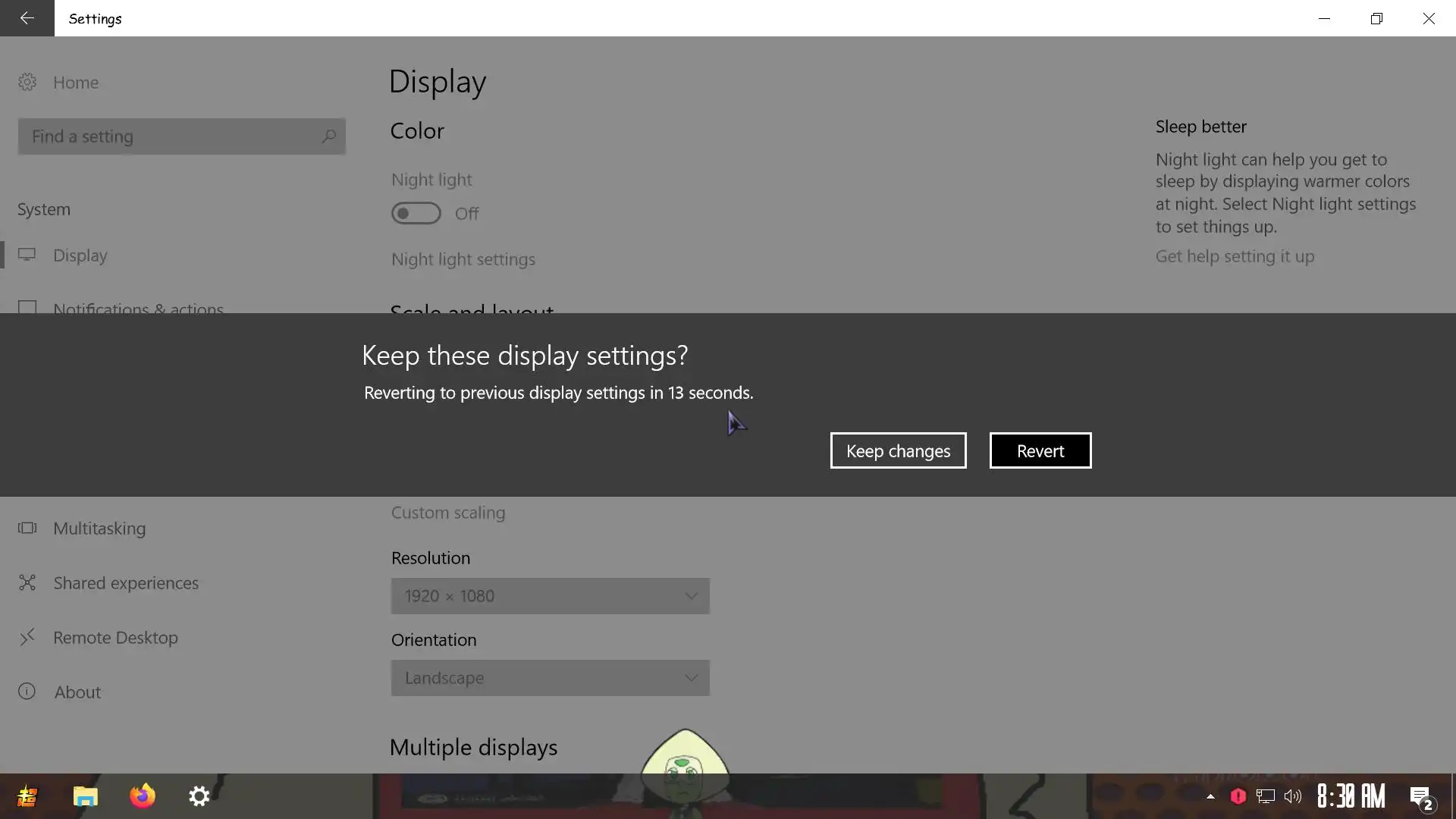
Task: Open Custom scaling link
Action: (447, 513)
